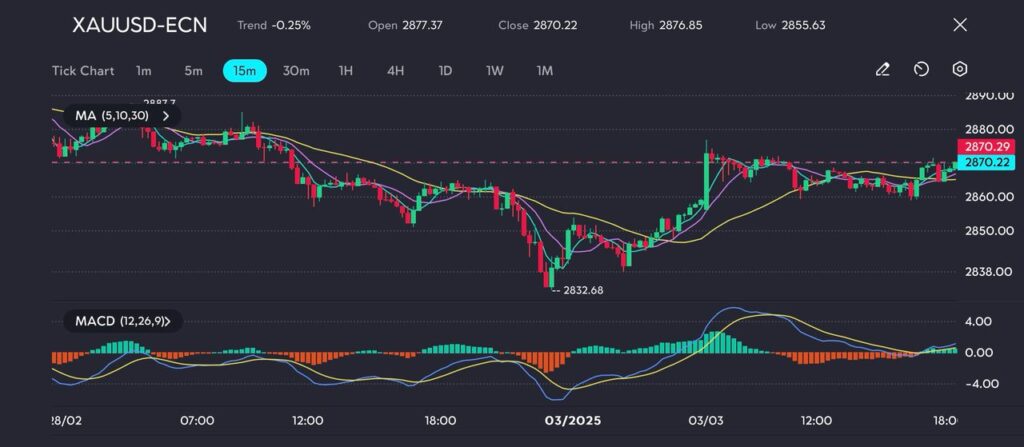
Task: Select the active 15m timeframe
Action: [x=244, y=71]
